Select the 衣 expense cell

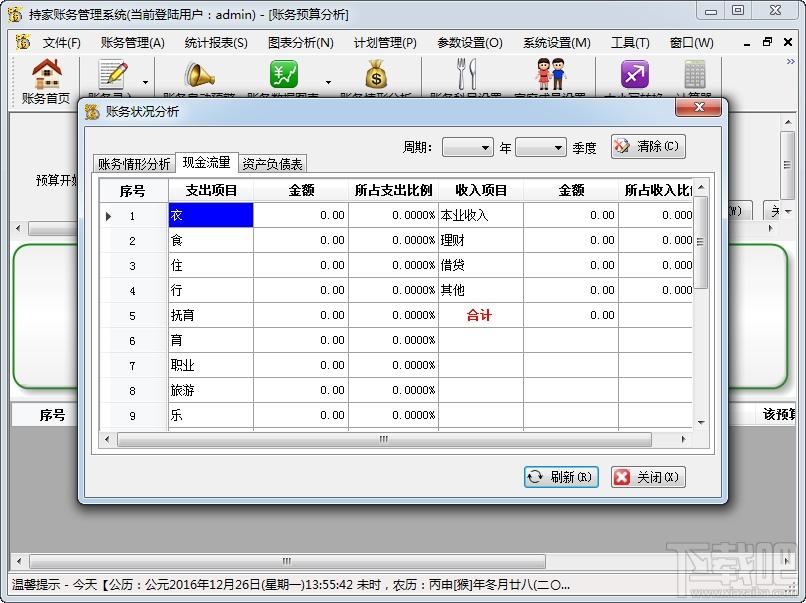(211, 215)
